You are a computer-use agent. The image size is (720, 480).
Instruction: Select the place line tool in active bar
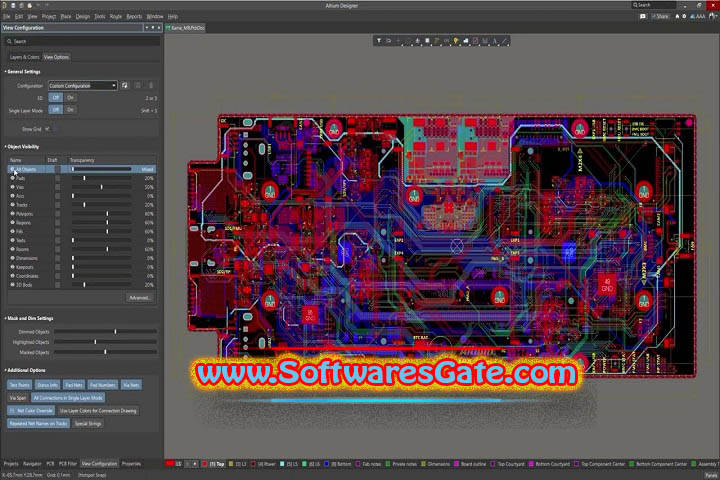504,41
